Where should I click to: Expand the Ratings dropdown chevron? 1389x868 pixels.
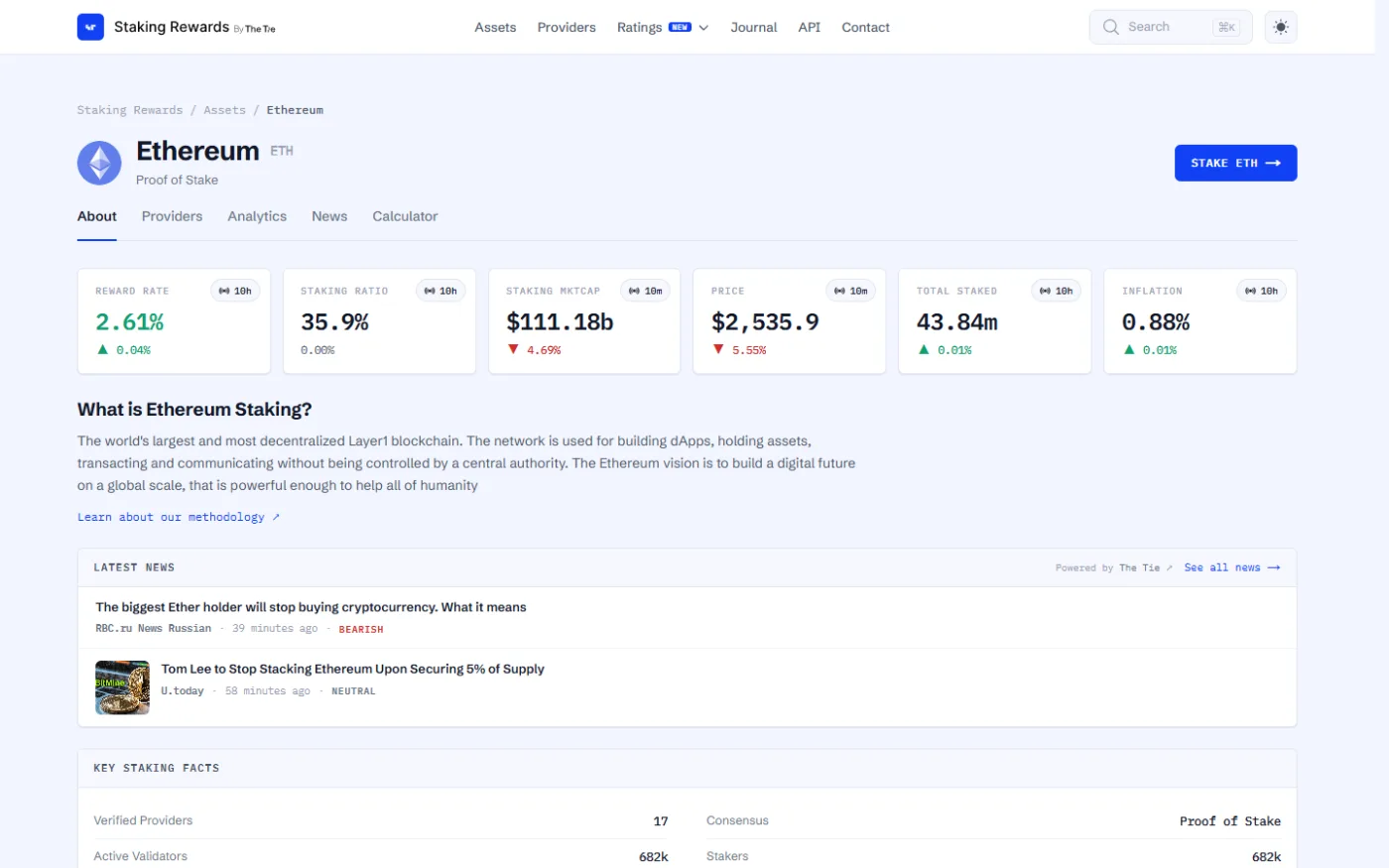pyautogui.click(x=703, y=28)
